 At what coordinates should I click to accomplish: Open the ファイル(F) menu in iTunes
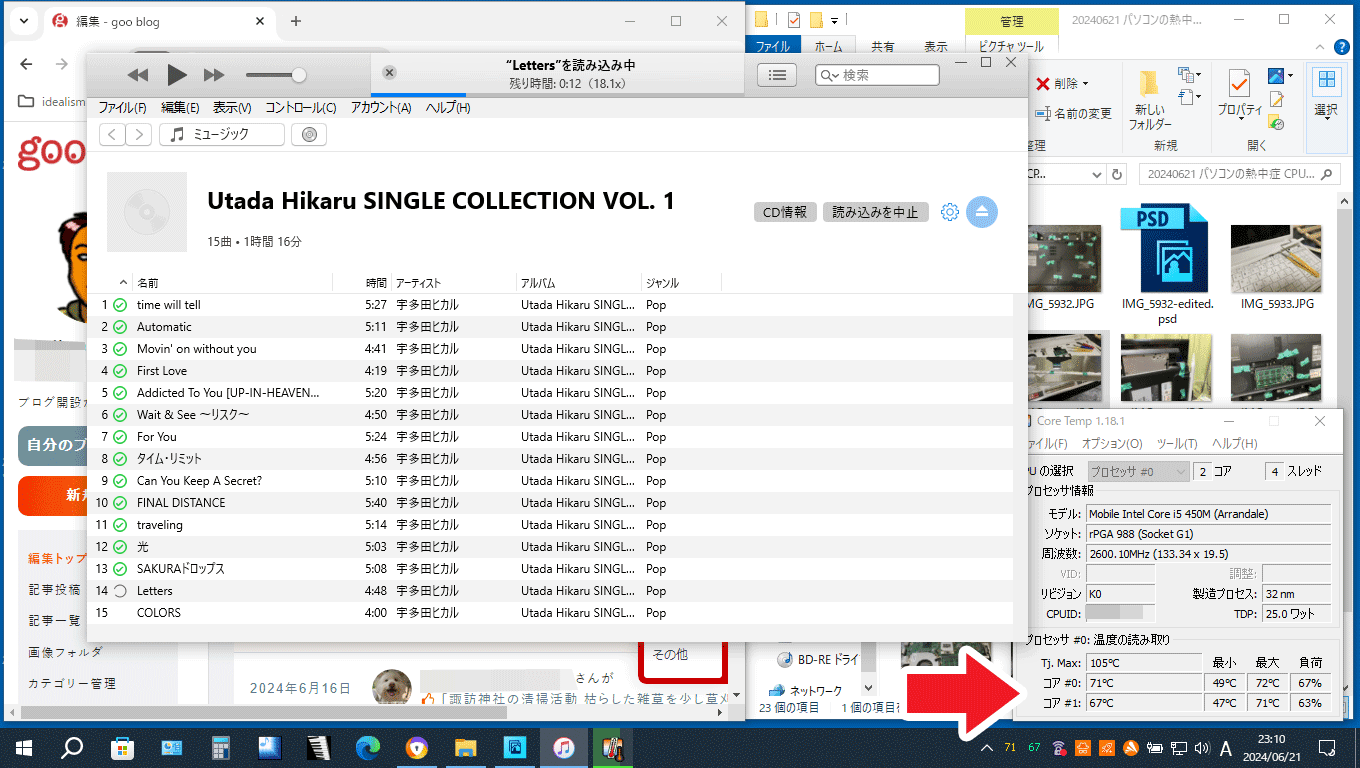tap(122, 108)
